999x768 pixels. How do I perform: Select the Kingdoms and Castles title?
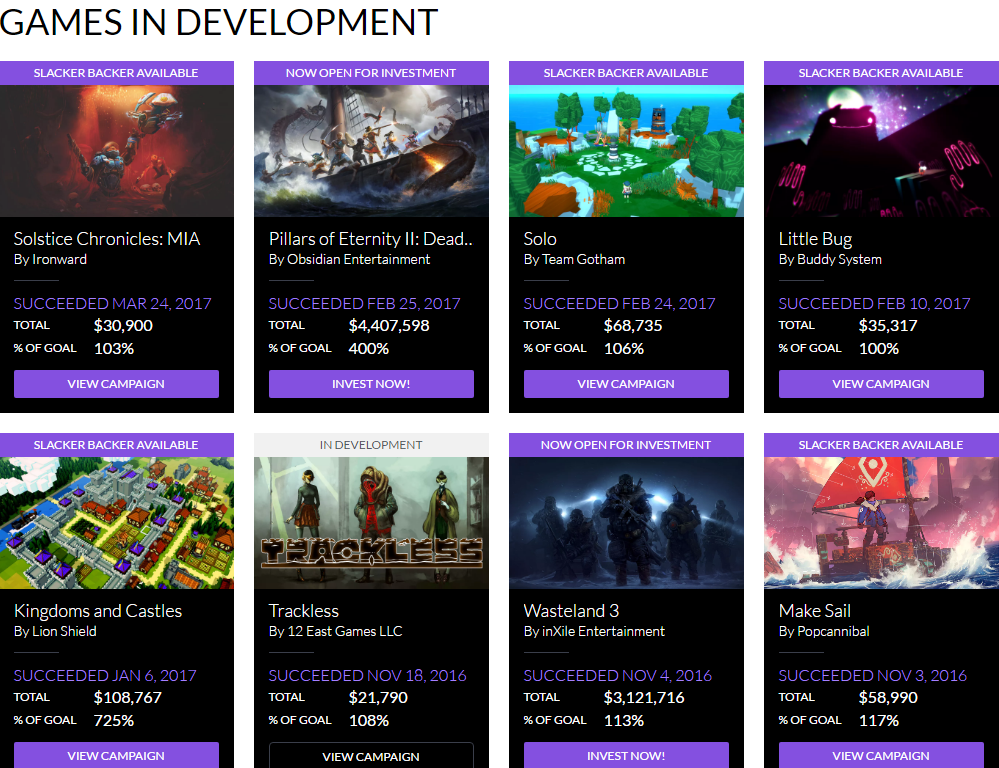(x=98, y=611)
